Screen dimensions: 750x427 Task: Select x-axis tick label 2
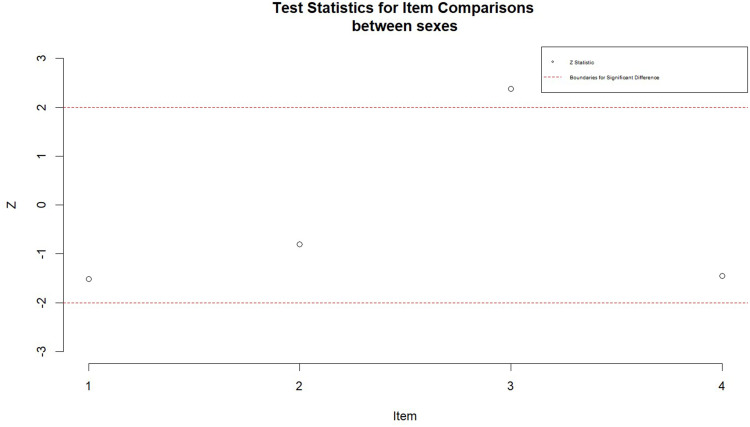300,385
